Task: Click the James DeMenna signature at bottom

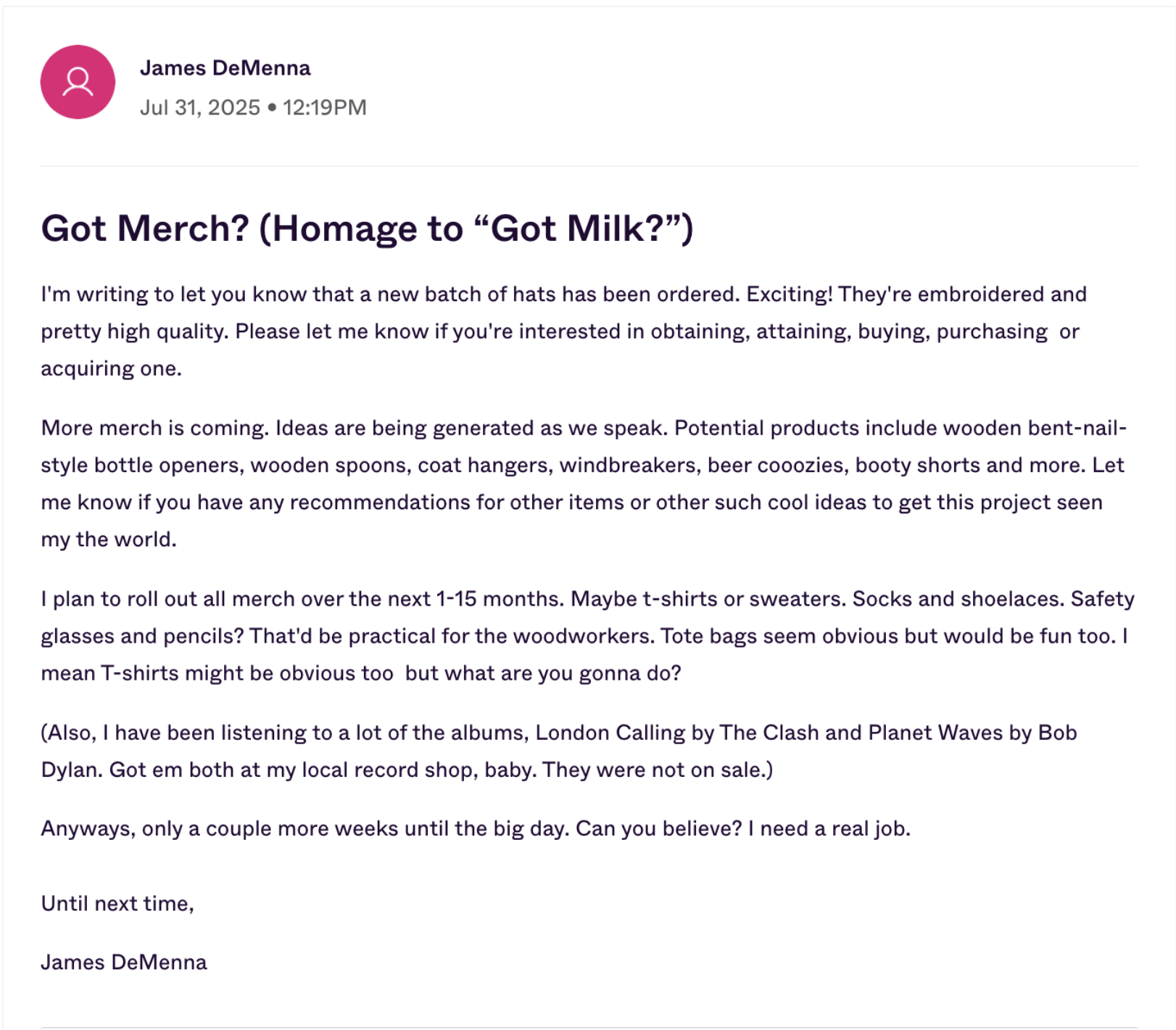Action: [x=124, y=963]
